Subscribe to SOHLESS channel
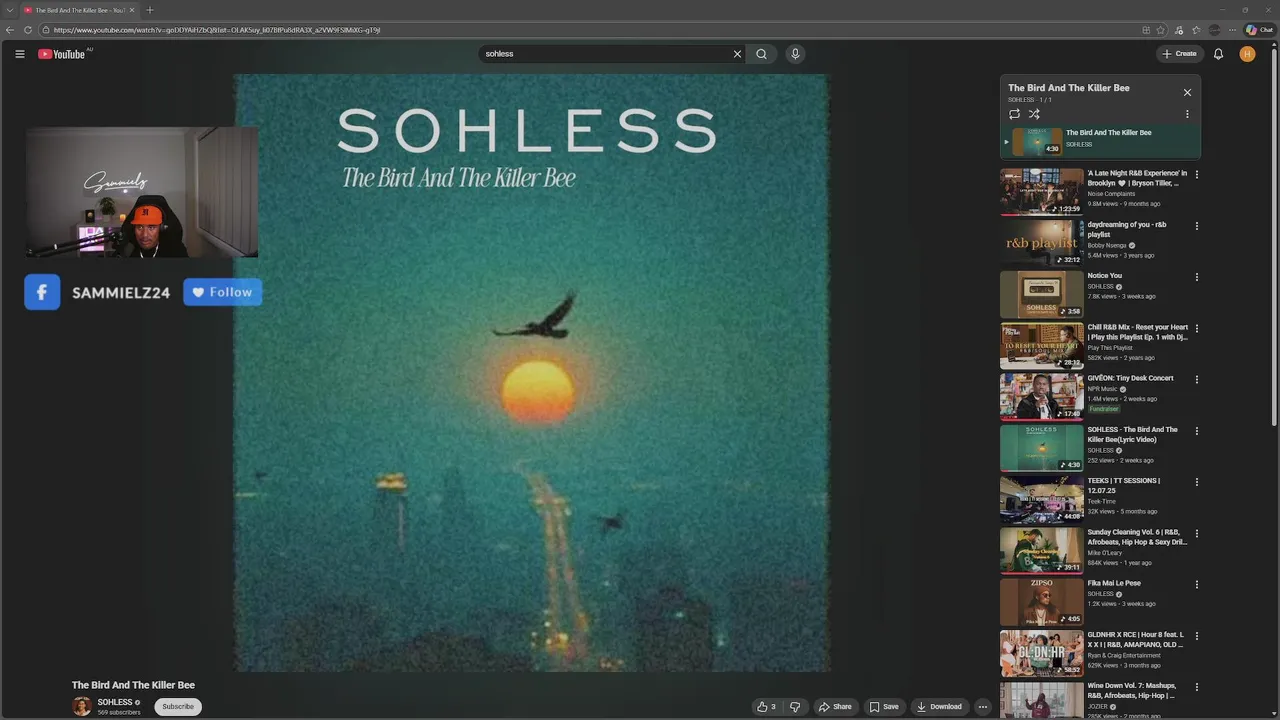Image resolution: width=1280 pixels, height=720 pixels. (x=178, y=707)
